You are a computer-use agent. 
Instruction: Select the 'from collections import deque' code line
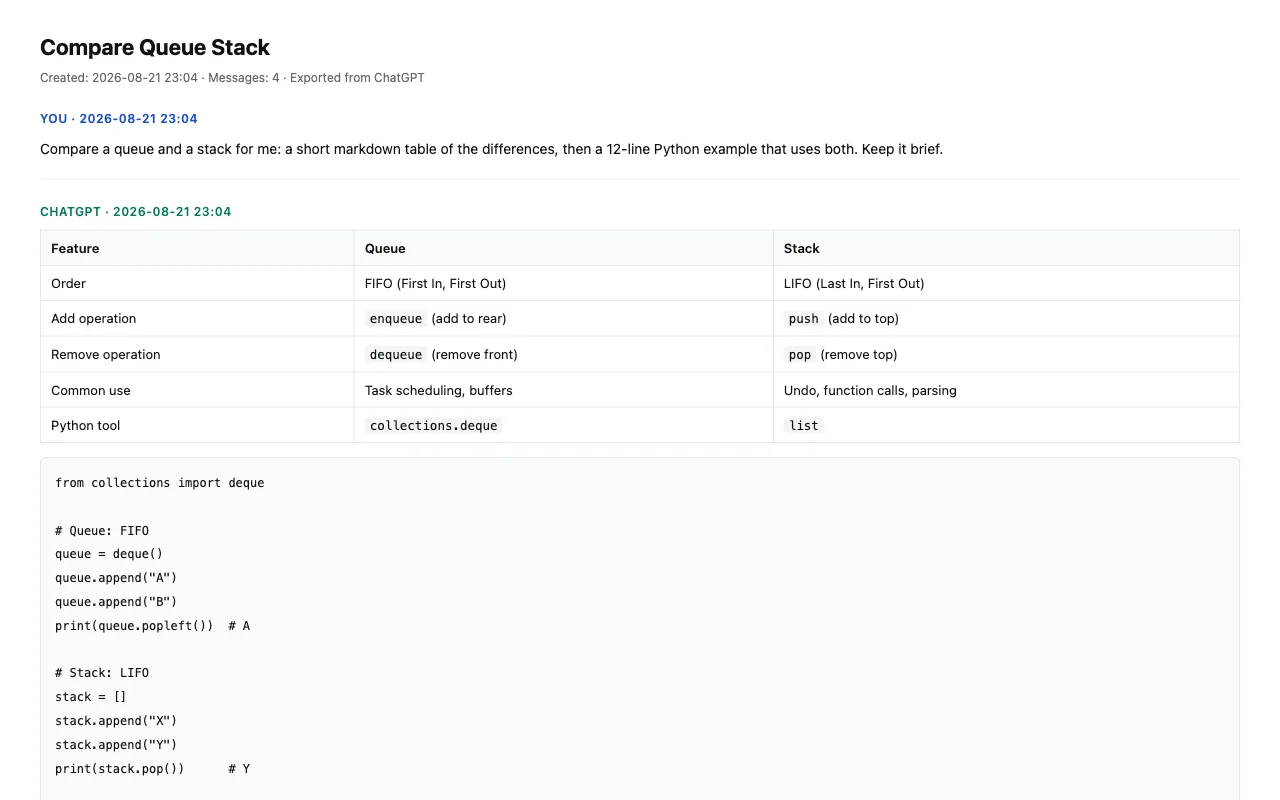tap(160, 483)
